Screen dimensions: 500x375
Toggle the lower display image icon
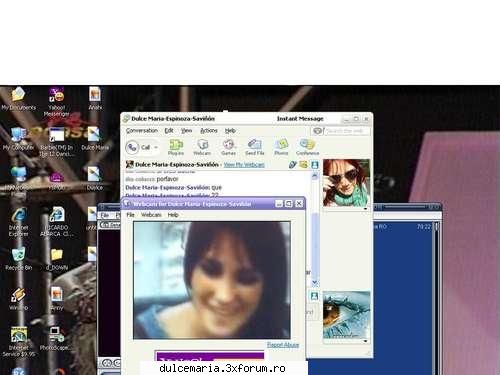point(314,296)
